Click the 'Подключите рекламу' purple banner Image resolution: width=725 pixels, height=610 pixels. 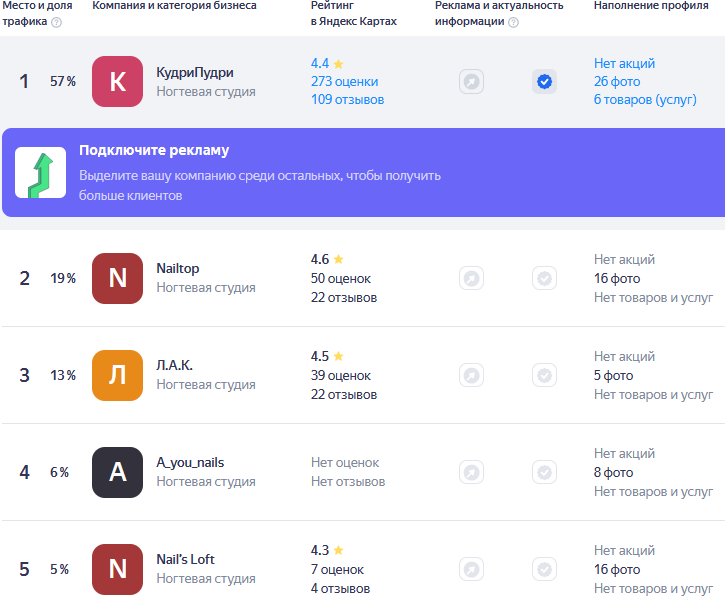pos(363,173)
